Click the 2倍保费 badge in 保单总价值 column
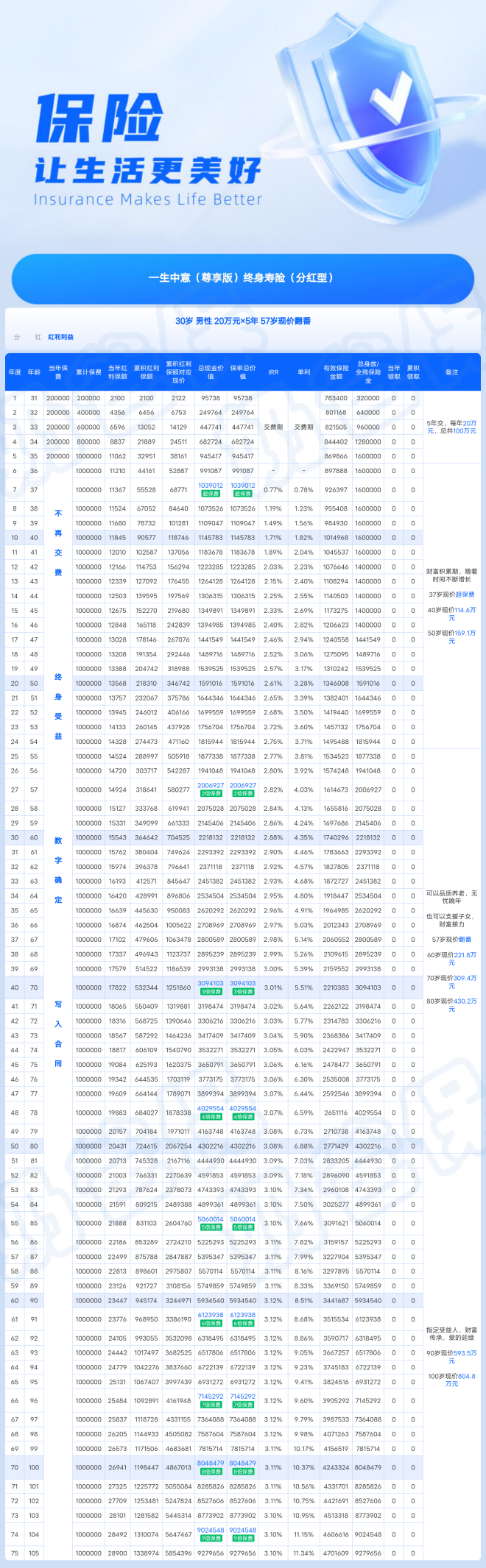The image size is (486, 1568). (x=243, y=794)
